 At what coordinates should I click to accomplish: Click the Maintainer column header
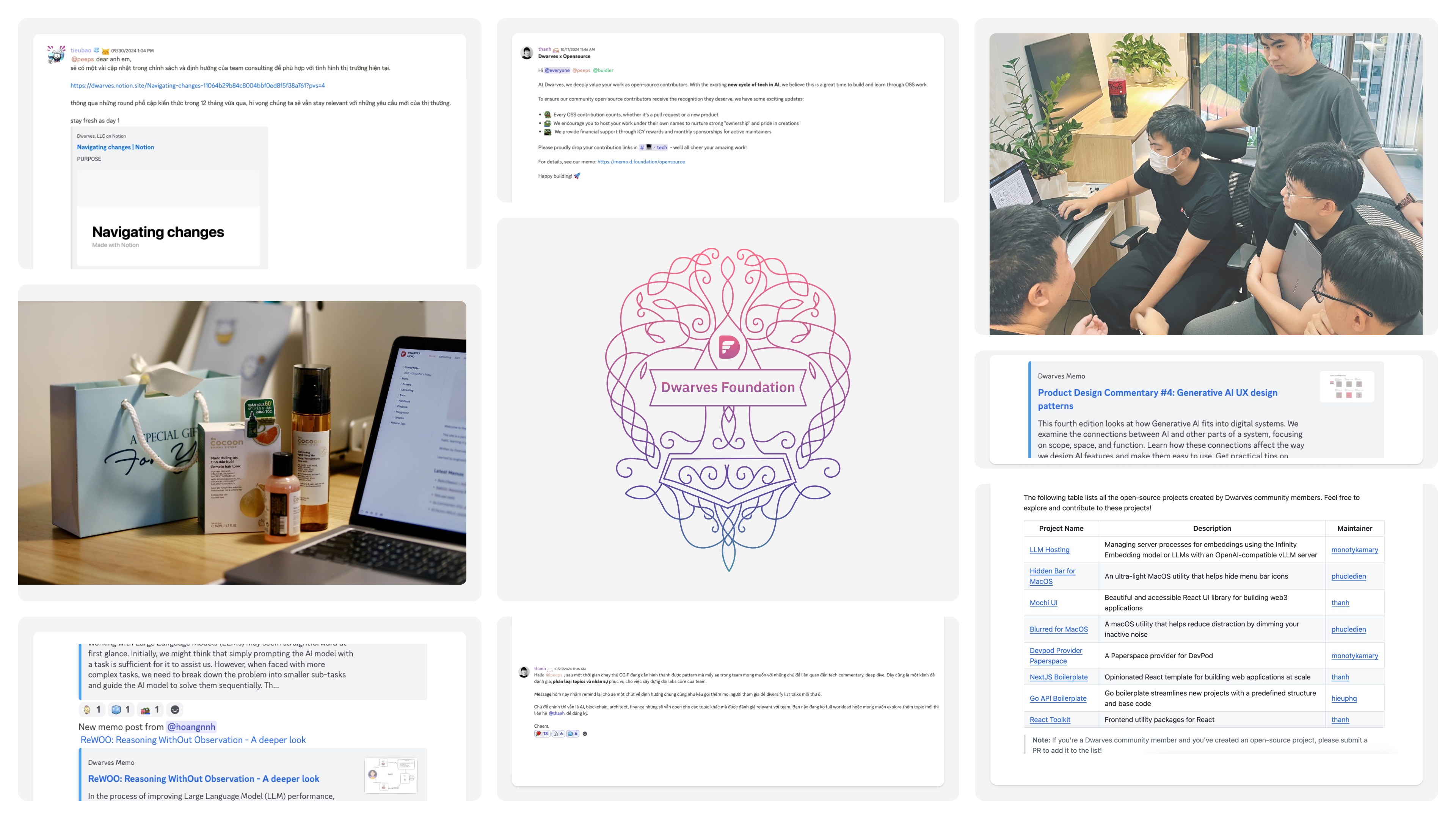(x=1354, y=528)
